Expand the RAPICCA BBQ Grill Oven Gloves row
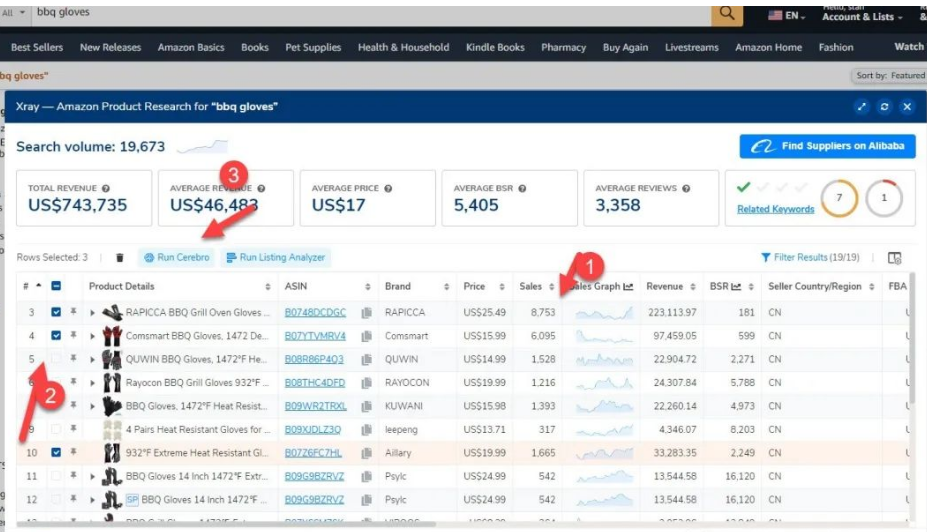927x532 pixels. point(93,312)
